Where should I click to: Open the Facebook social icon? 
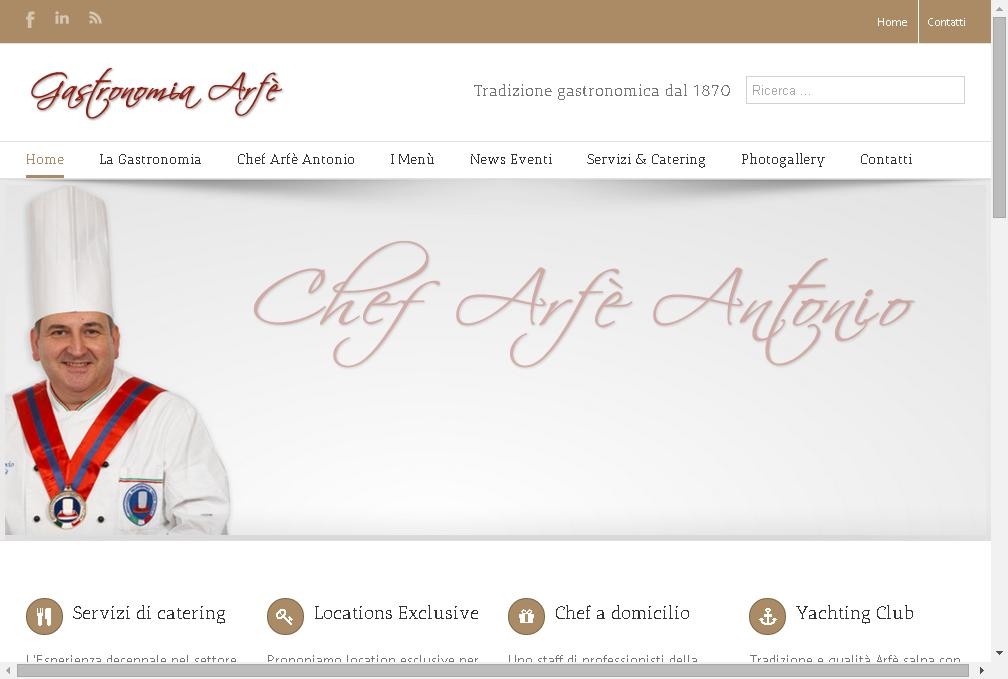pyautogui.click(x=30, y=20)
